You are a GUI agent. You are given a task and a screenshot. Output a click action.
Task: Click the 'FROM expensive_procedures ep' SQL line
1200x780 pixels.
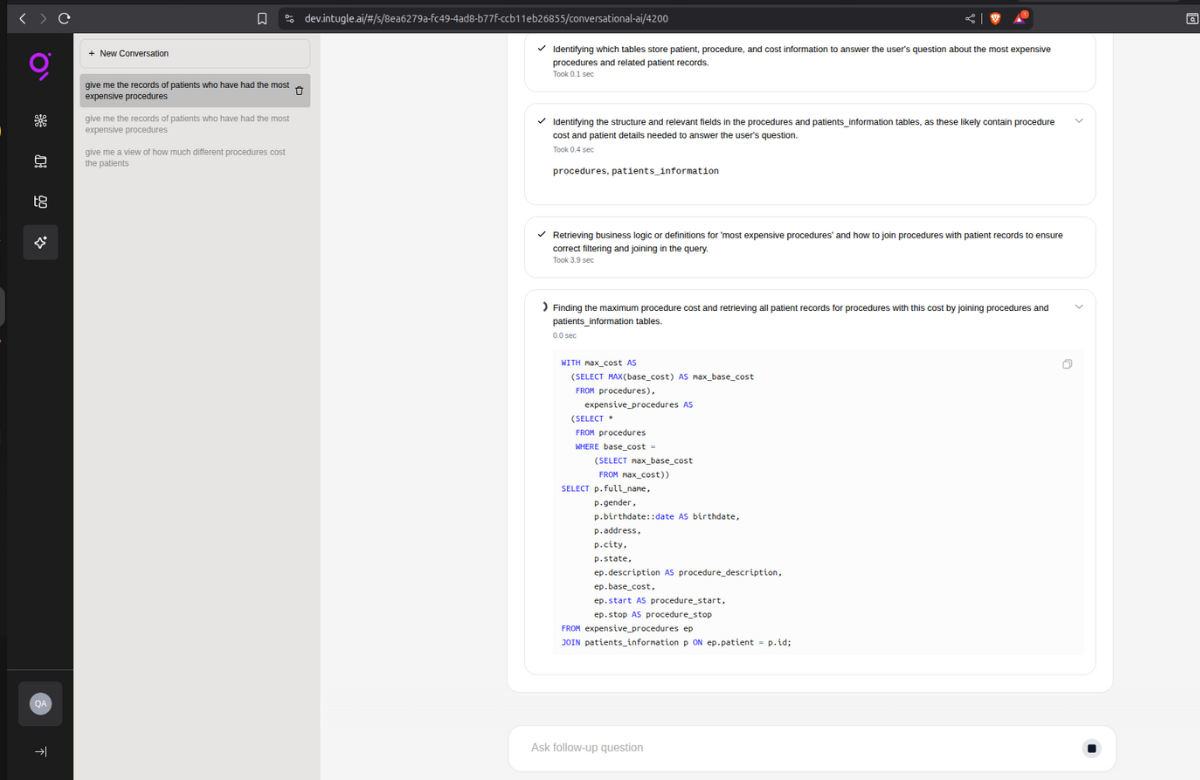tap(627, 628)
